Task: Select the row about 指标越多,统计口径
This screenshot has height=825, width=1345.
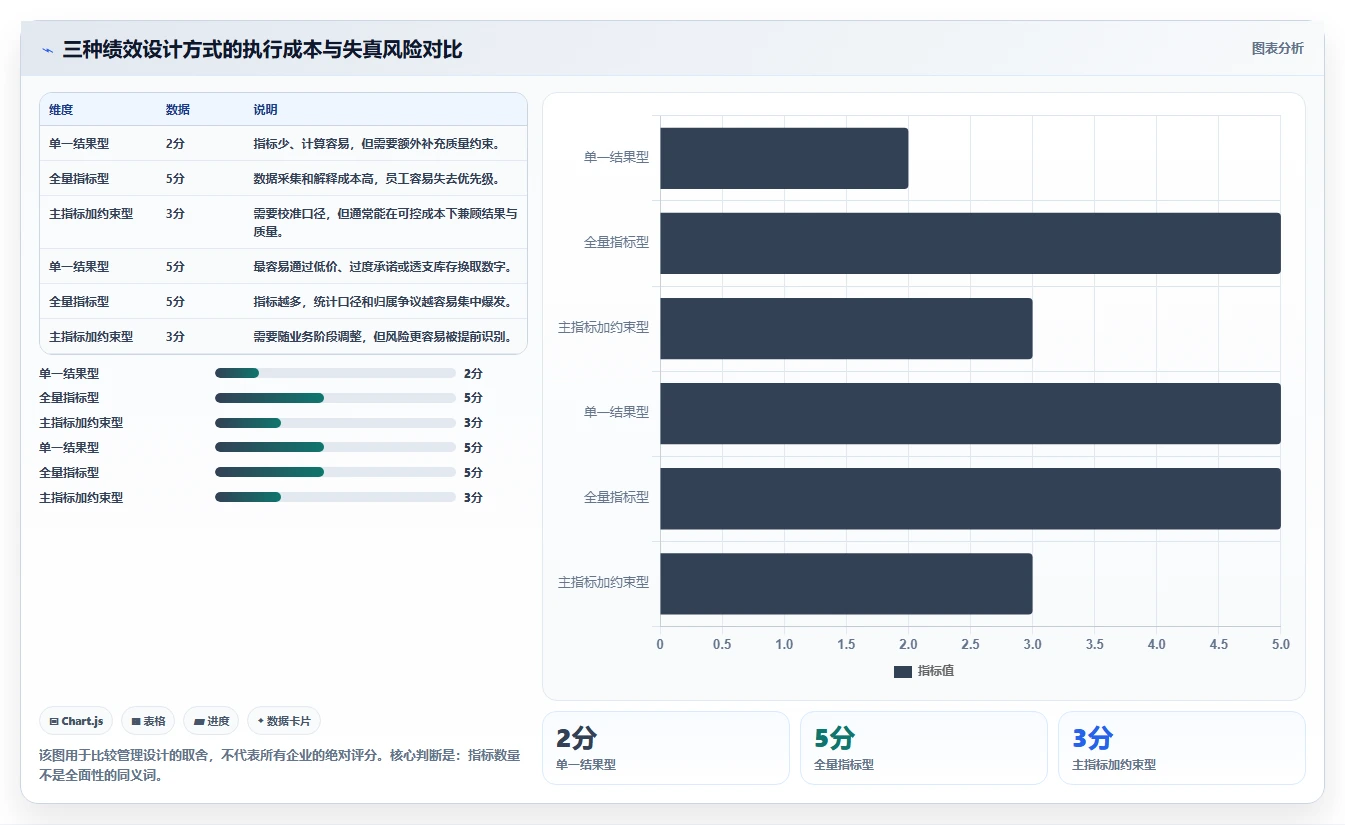Action: pyautogui.click(x=283, y=301)
